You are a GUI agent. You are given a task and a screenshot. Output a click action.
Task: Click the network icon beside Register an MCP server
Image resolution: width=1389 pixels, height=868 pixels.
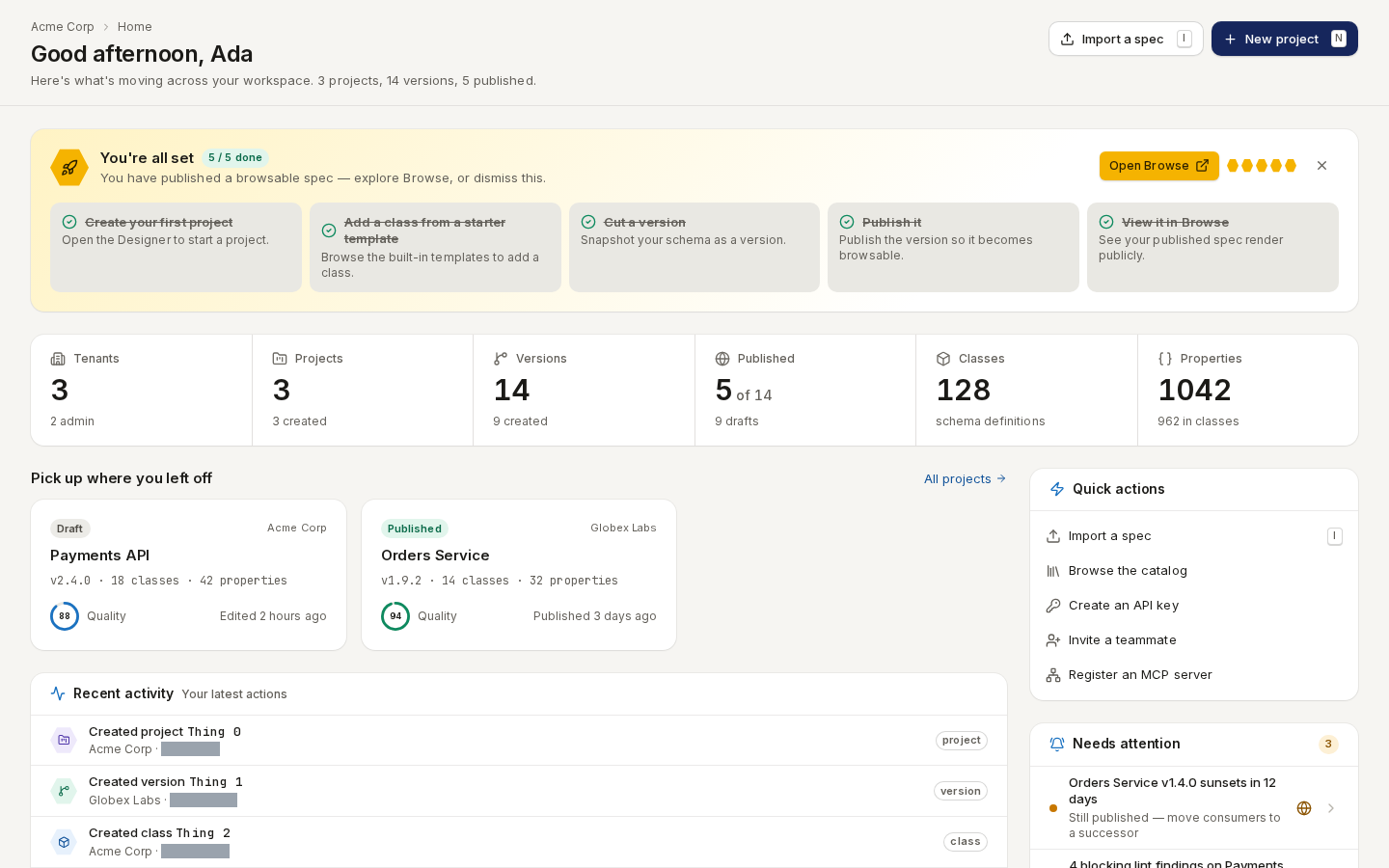click(x=1053, y=675)
